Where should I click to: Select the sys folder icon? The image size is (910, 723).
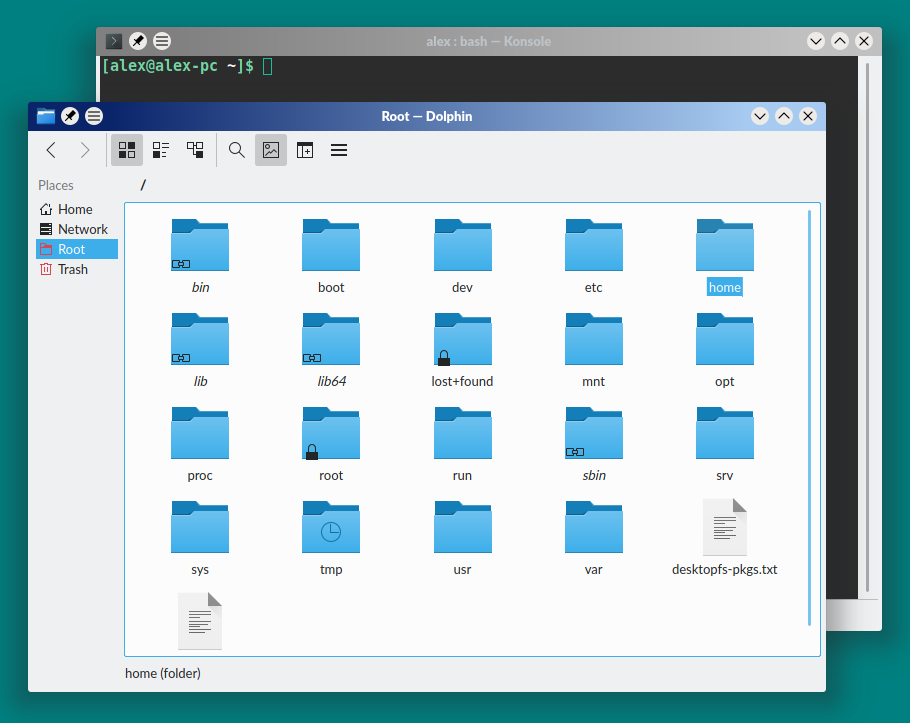[200, 527]
